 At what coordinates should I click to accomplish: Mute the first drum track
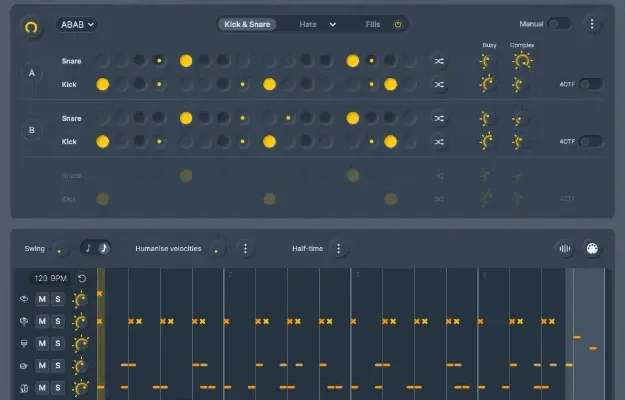[x=42, y=299]
